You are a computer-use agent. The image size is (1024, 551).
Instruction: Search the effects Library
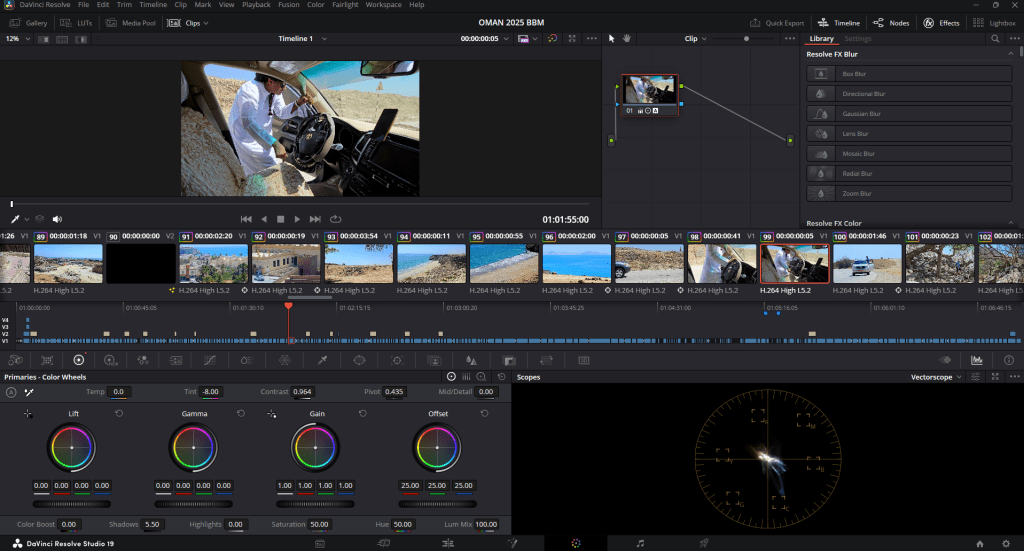tap(995, 39)
